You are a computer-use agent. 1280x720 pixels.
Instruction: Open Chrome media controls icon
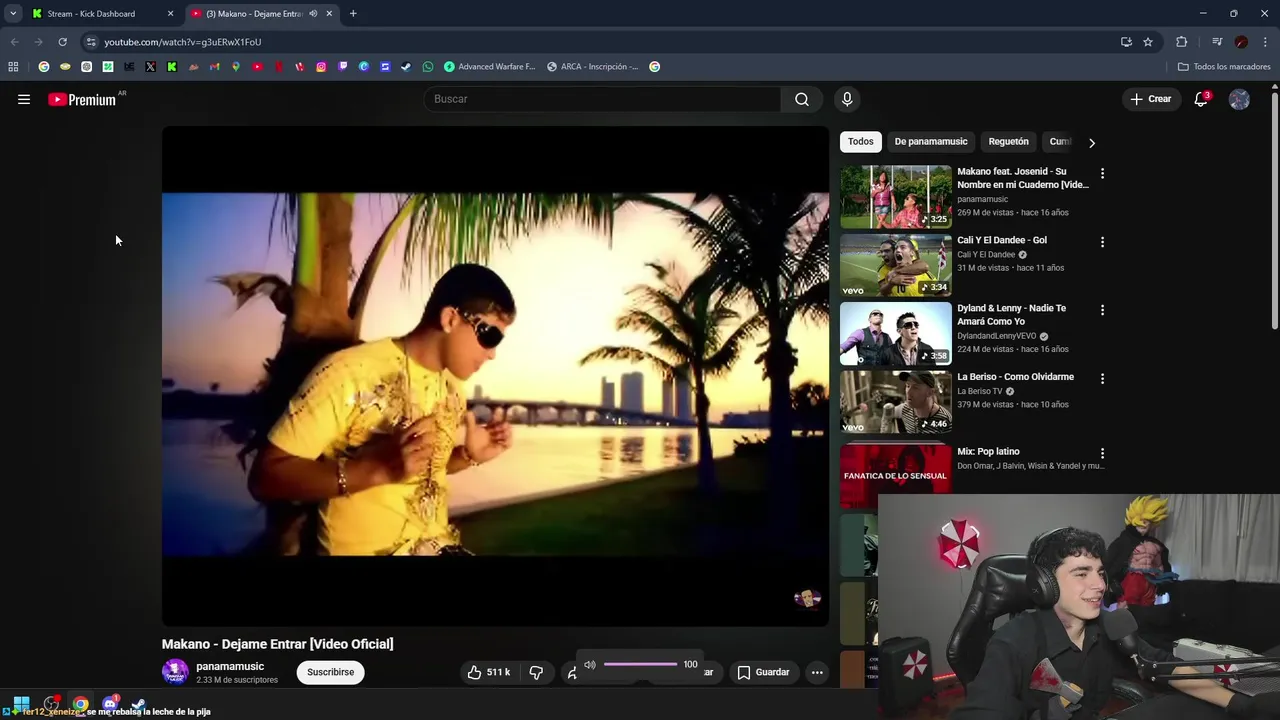[1217, 42]
